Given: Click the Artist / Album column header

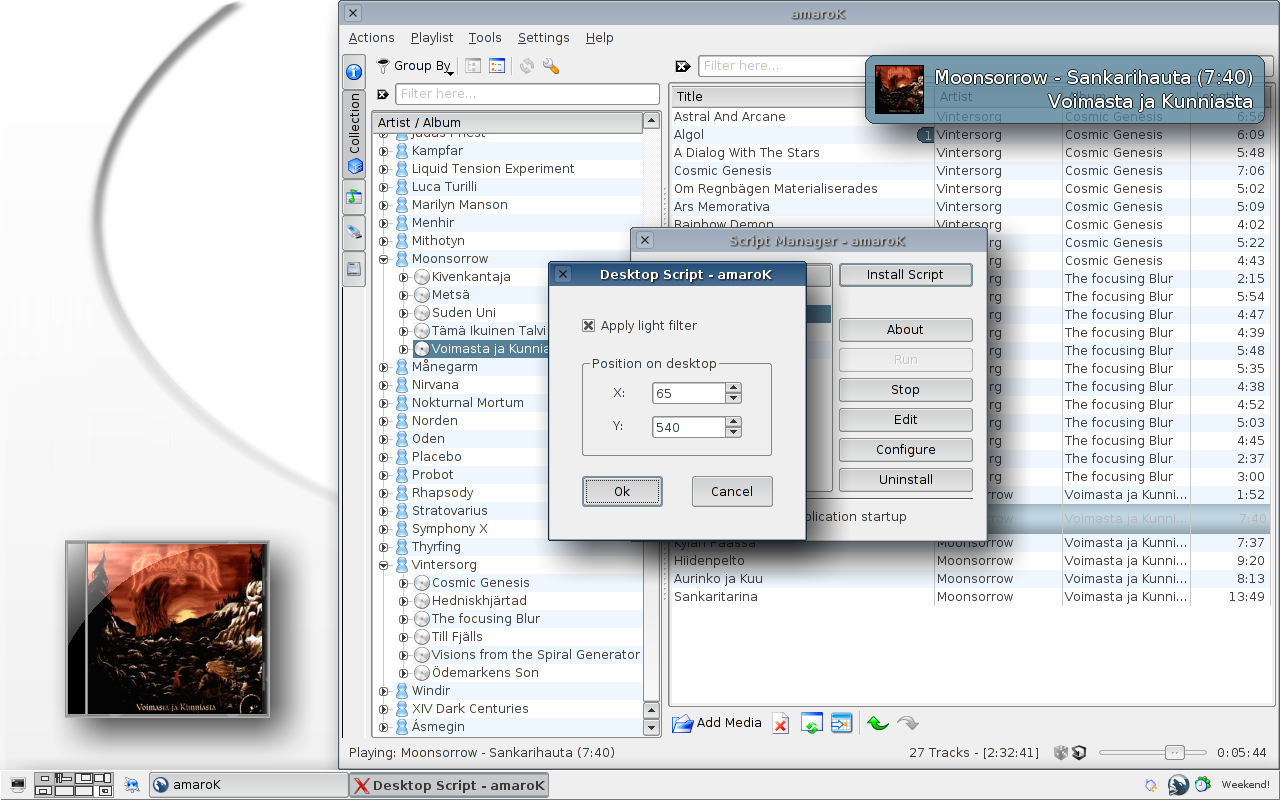Looking at the screenshot, I should point(507,122).
